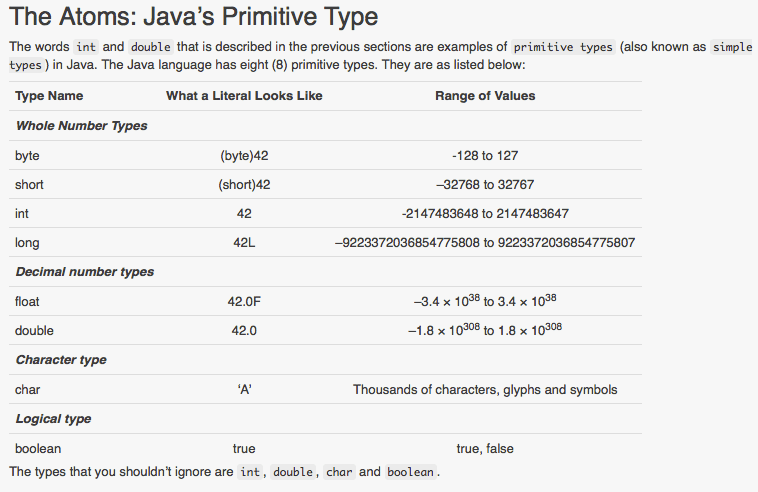Select the "float" type name cell
Screen dimensions: 758x492
click(28, 301)
